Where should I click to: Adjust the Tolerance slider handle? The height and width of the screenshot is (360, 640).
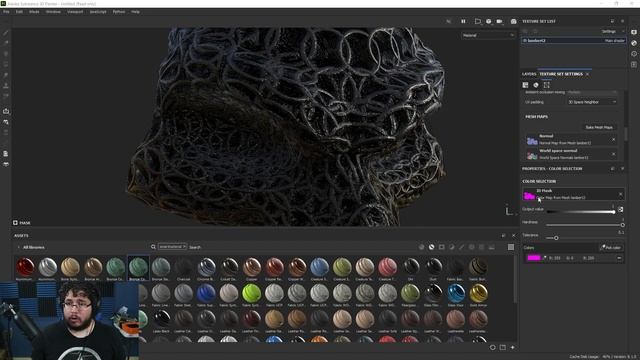[x=556, y=238]
